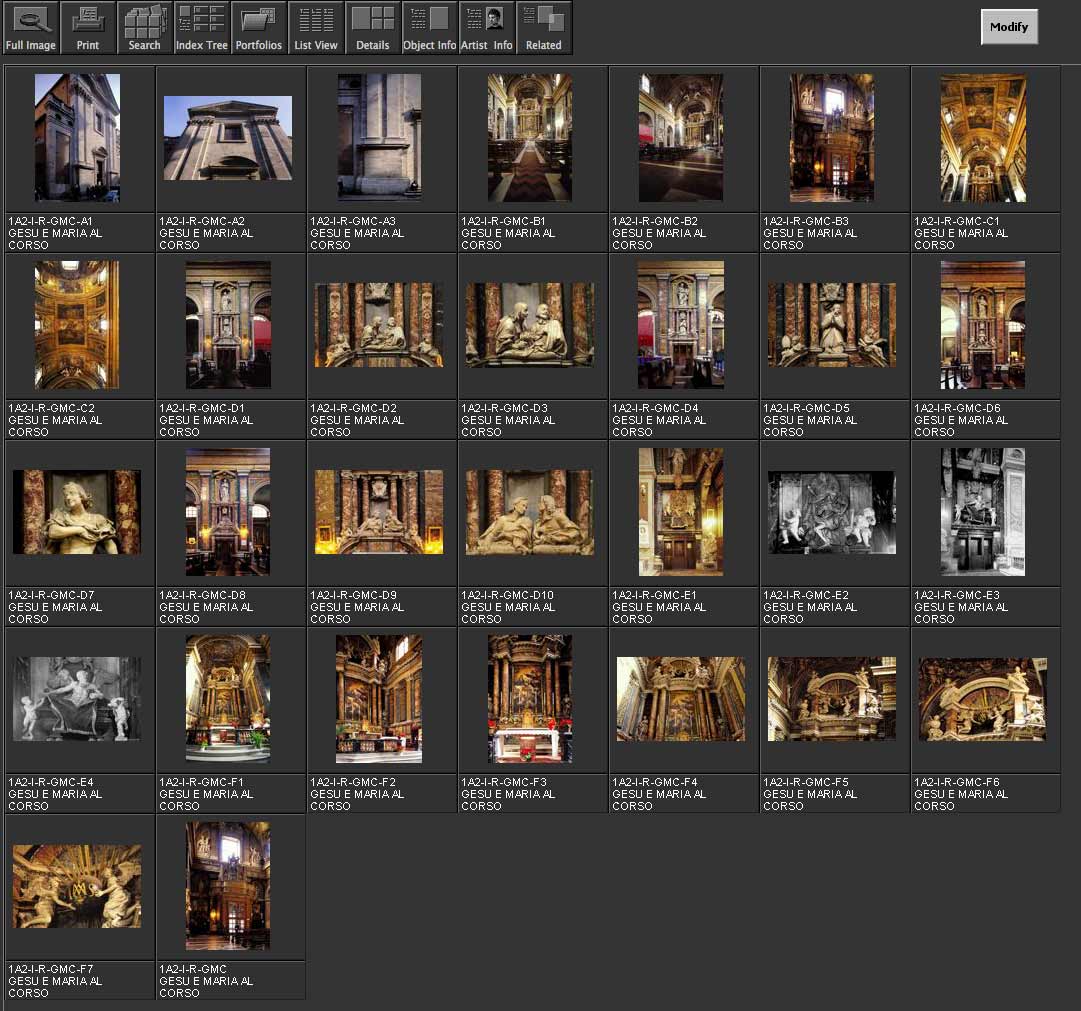This screenshot has height=1011, width=1081.
Task: Select thumbnail 1A2-I-R-GMC-D4
Action: (x=681, y=325)
